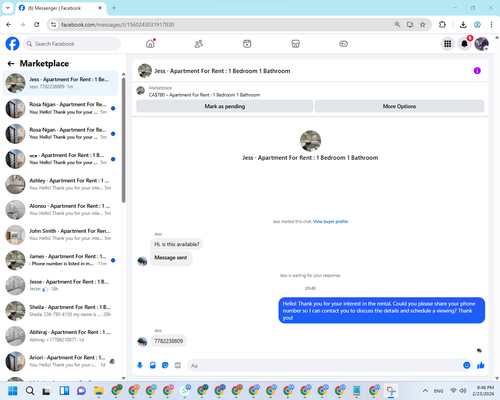Open the James apartment conversation

pos(60,260)
